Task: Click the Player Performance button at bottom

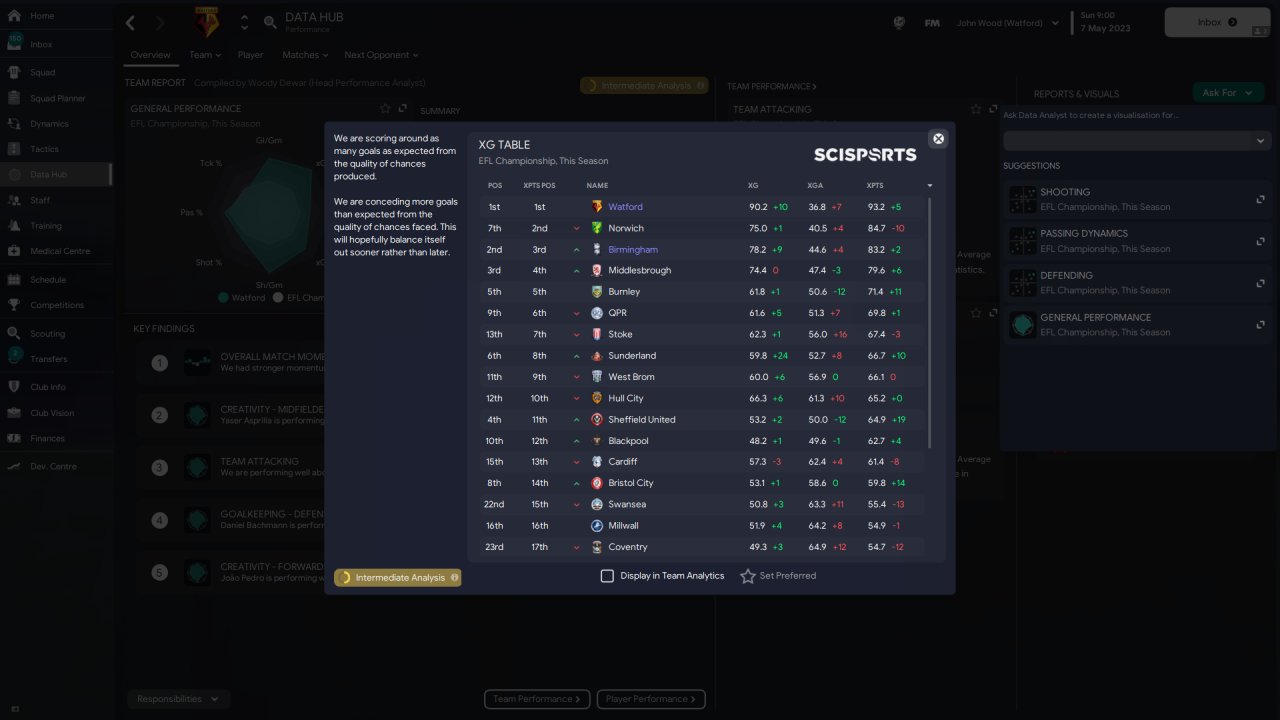Action: coord(651,699)
